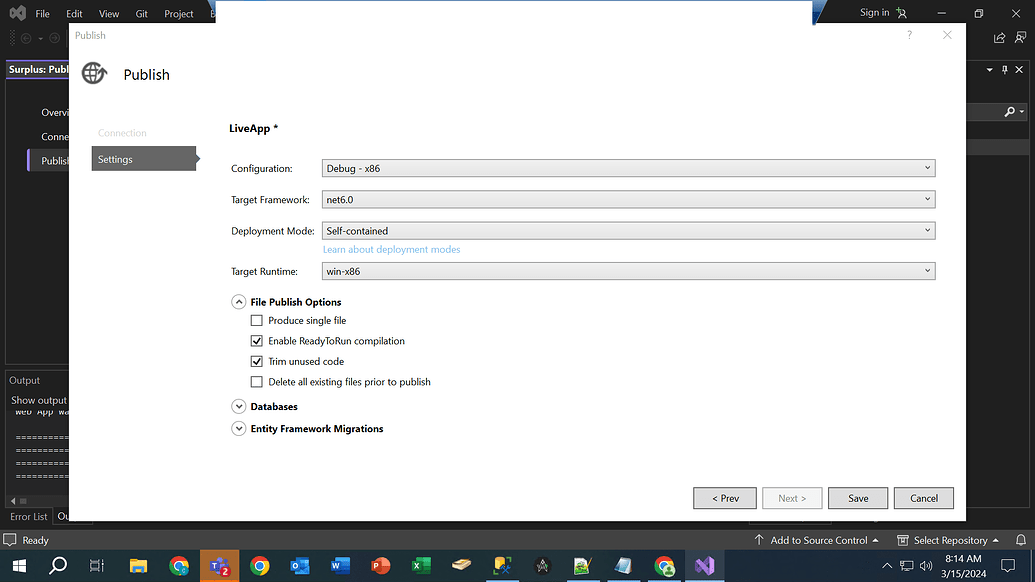This screenshot has height=582, width=1035.
Task: Switch to the Error List tab
Action: click(27, 516)
